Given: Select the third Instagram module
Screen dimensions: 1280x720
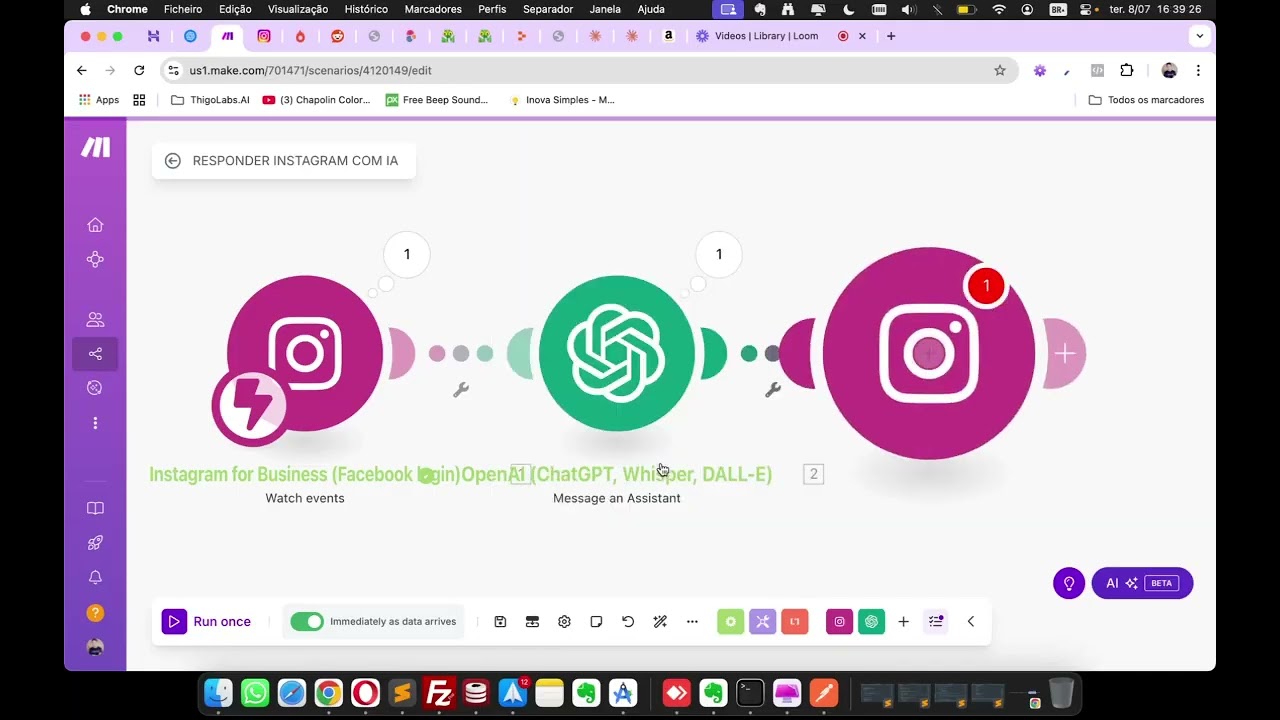Looking at the screenshot, I should point(929,353).
